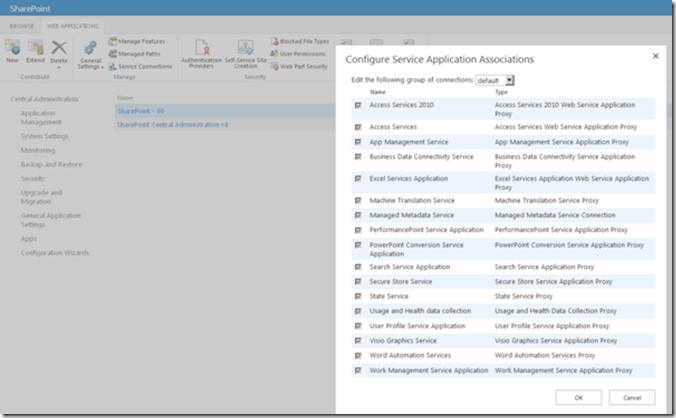Open Configuration Wizards in sidebar

click(55, 253)
